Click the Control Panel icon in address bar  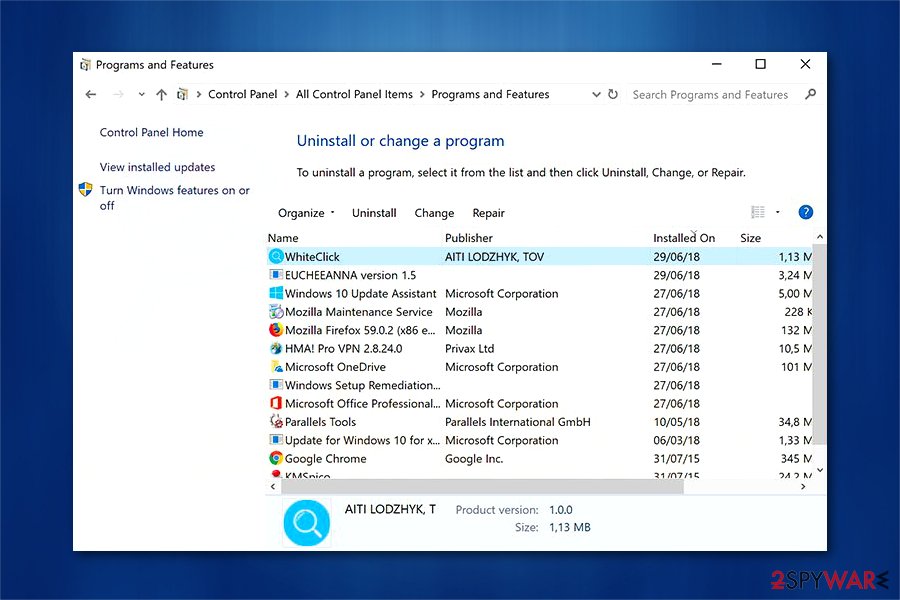coord(182,94)
